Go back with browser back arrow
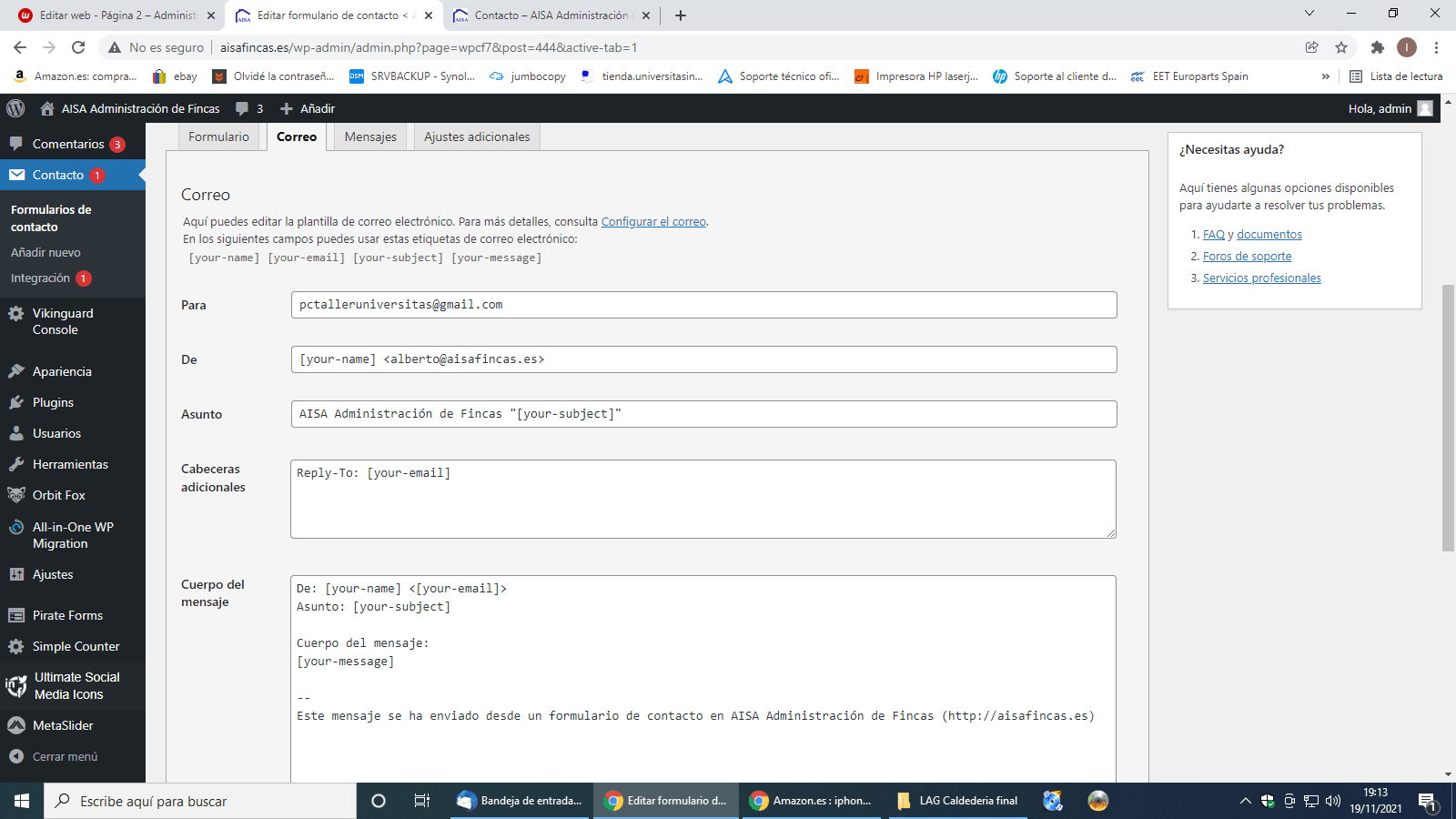The image size is (1456, 819). (20, 47)
